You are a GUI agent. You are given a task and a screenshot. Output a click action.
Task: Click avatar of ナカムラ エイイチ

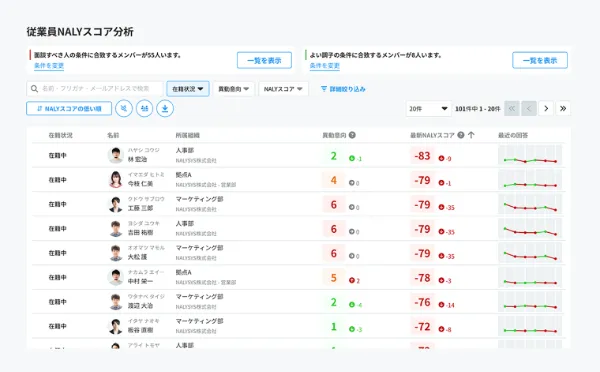click(116, 277)
